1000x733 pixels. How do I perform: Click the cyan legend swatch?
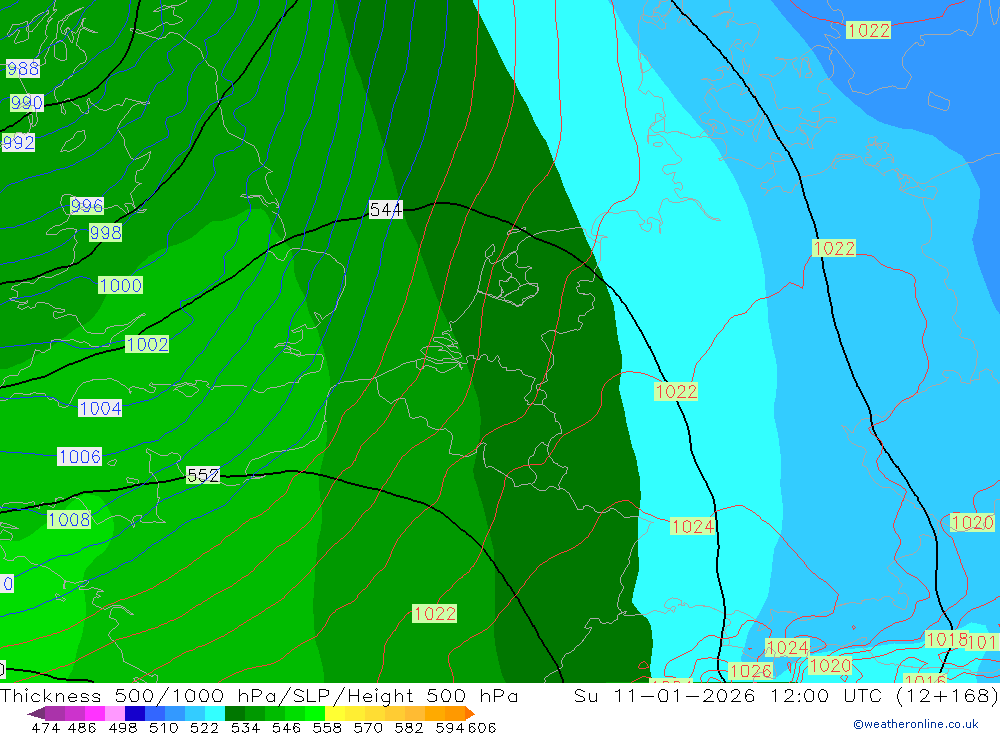215,713
